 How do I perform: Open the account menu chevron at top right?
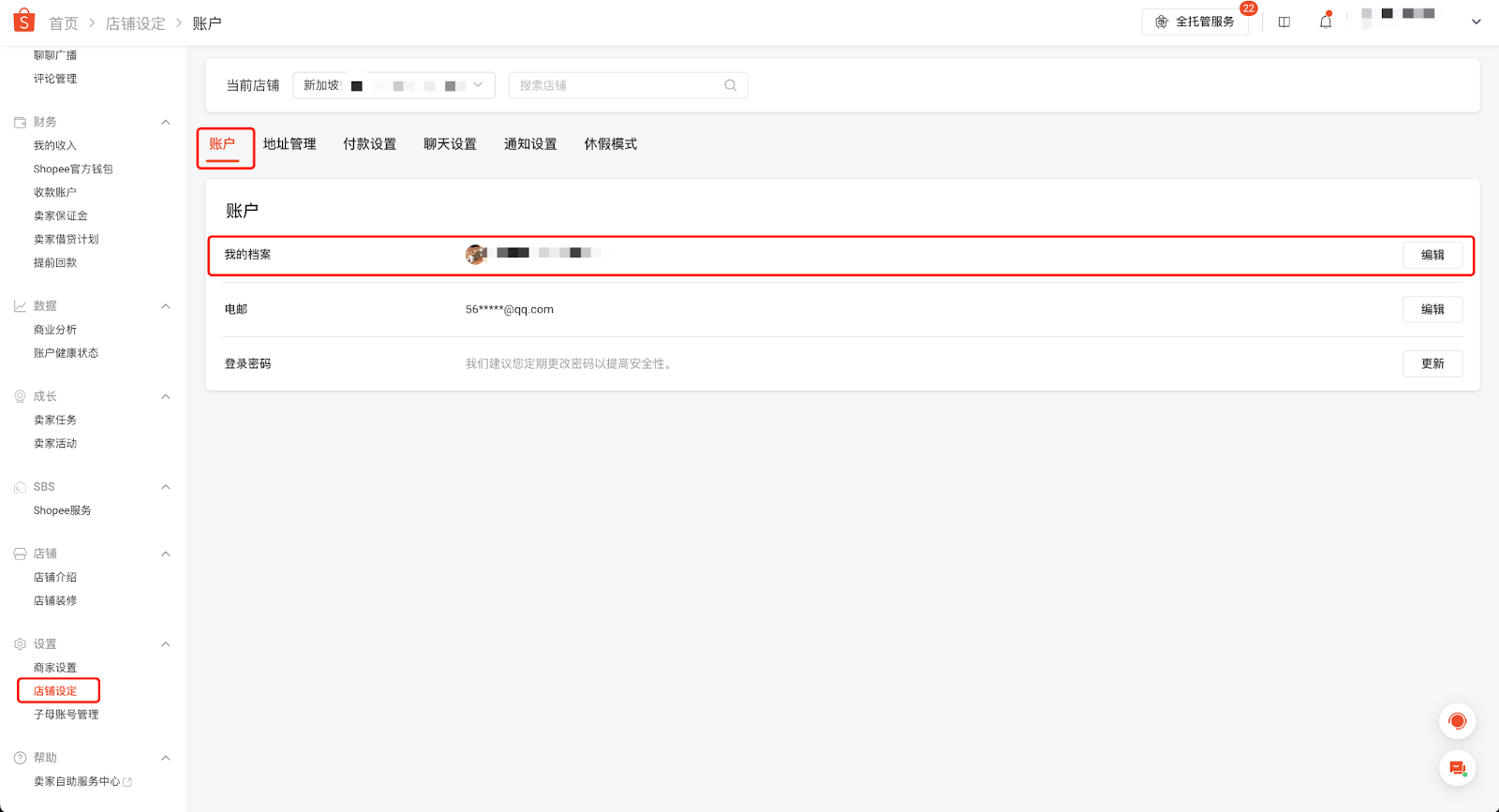pos(1477,22)
